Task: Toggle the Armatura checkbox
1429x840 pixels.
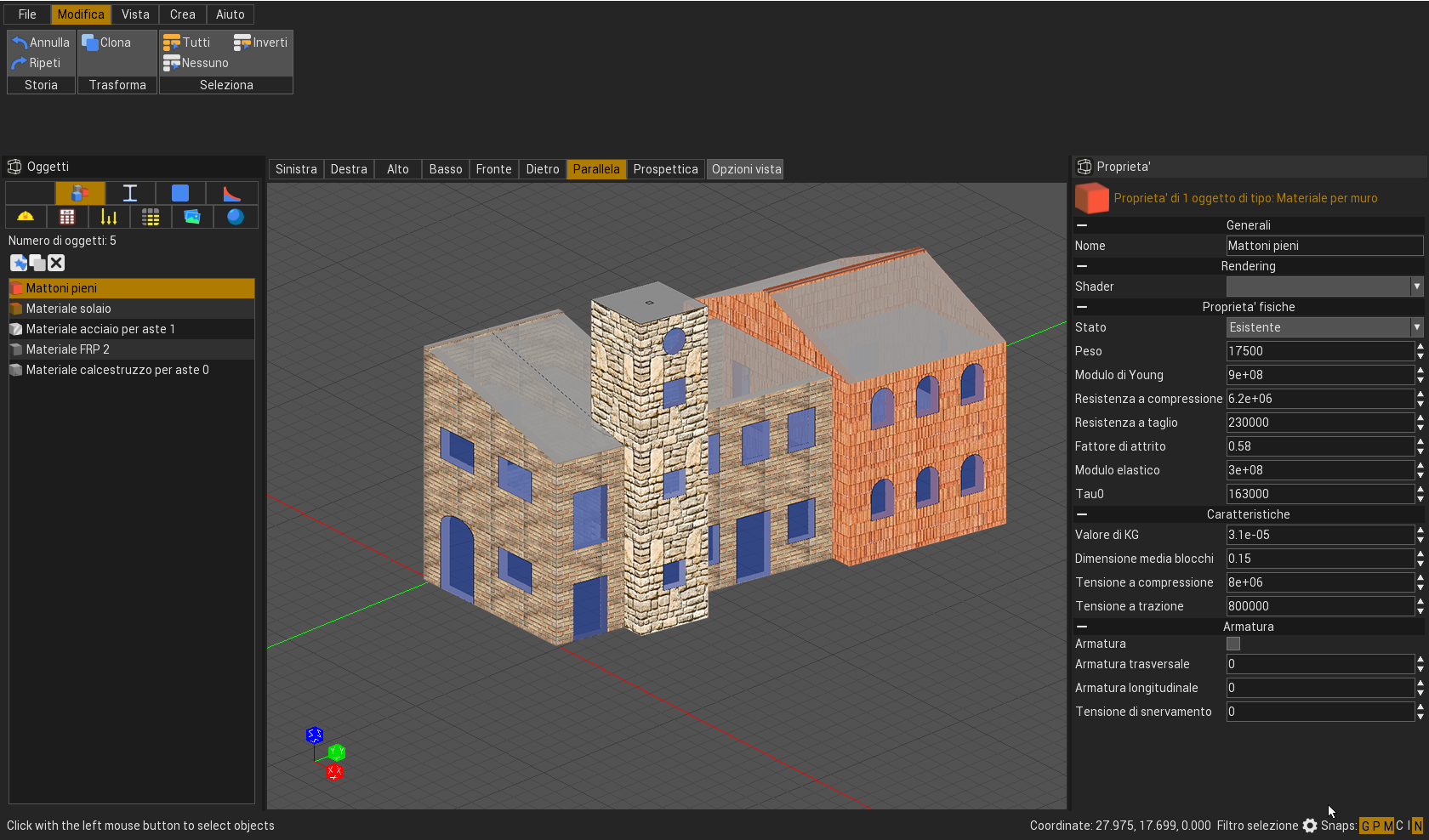Action: (x=1233, y=644)
